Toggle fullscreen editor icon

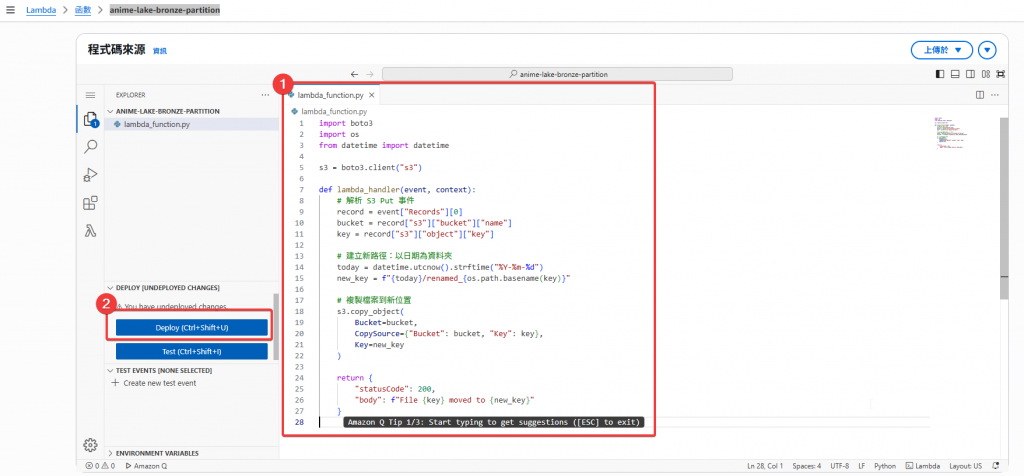coord(1001,74)
